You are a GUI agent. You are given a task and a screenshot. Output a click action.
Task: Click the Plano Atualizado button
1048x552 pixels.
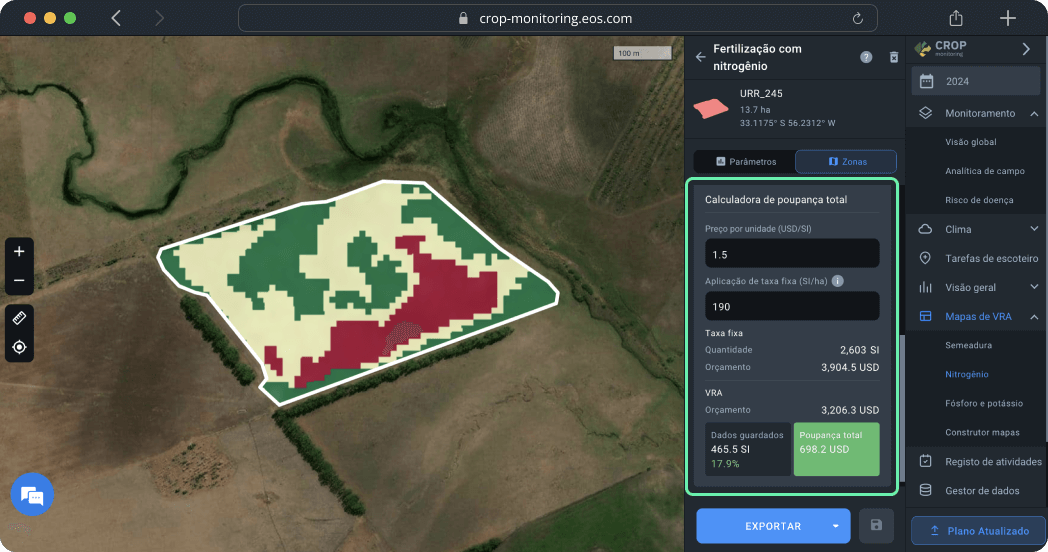pos(977,530)
